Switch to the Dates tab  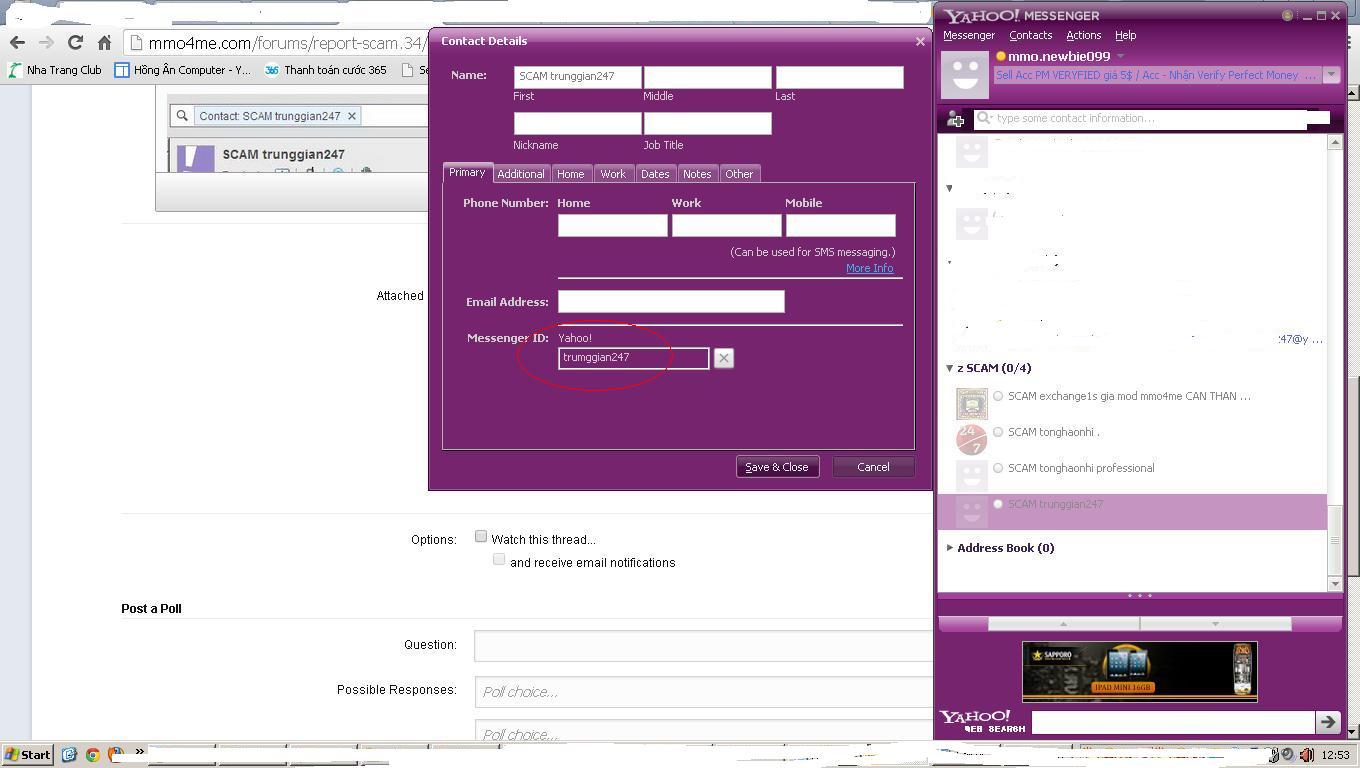click(x=655, y=174)
